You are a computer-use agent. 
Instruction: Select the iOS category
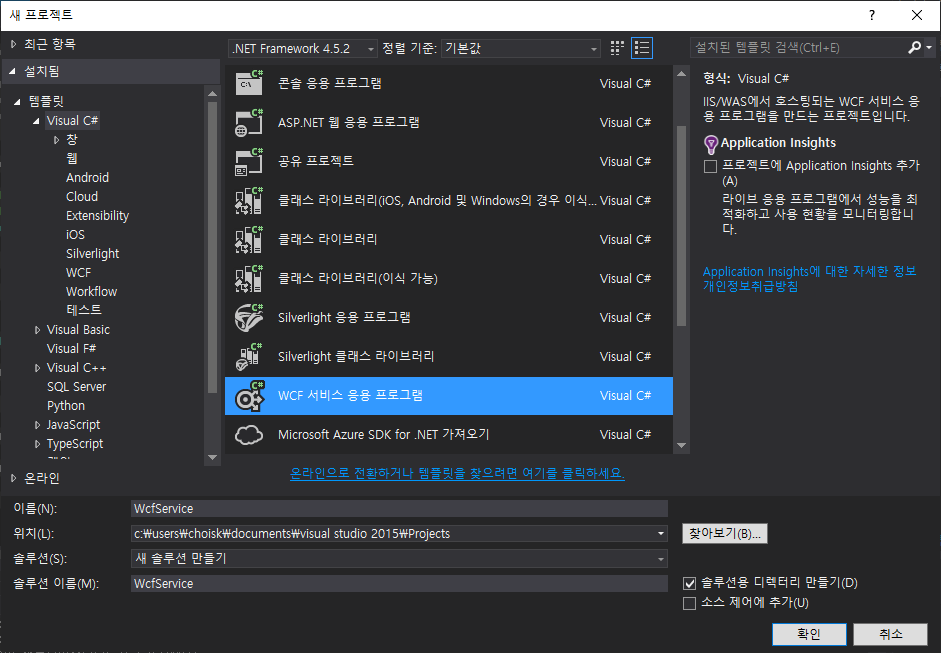tap(75, 235)
